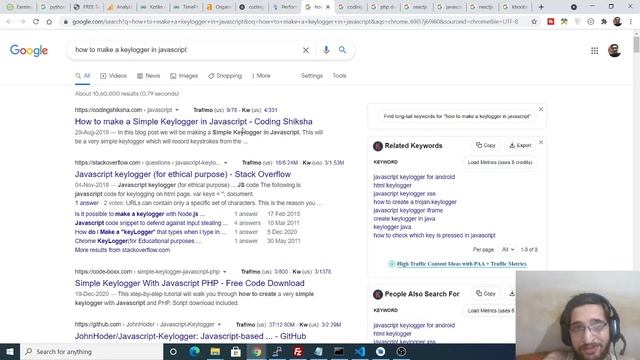
Task: Open search Settings
Action: 312,76
